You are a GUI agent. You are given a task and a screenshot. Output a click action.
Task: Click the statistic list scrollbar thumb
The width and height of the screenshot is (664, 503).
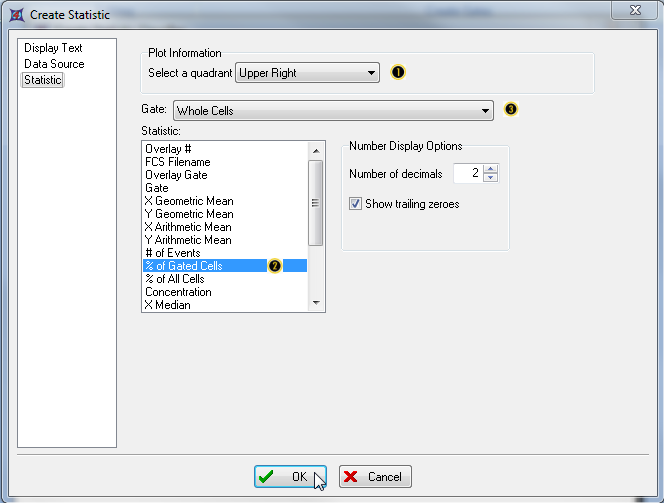[315, 203]
